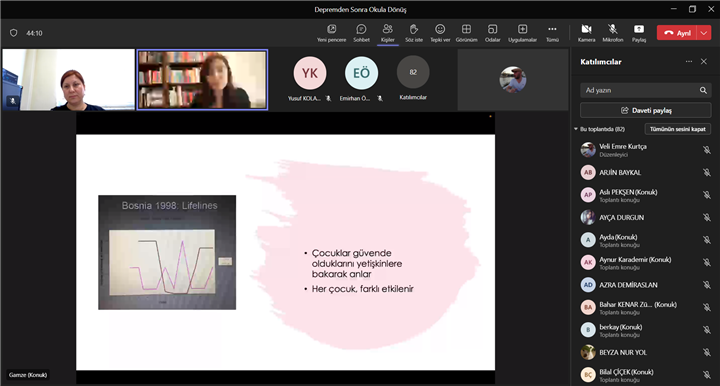Select participant Bahar KENAR Zü... (Konuk)

coord(646,308)
